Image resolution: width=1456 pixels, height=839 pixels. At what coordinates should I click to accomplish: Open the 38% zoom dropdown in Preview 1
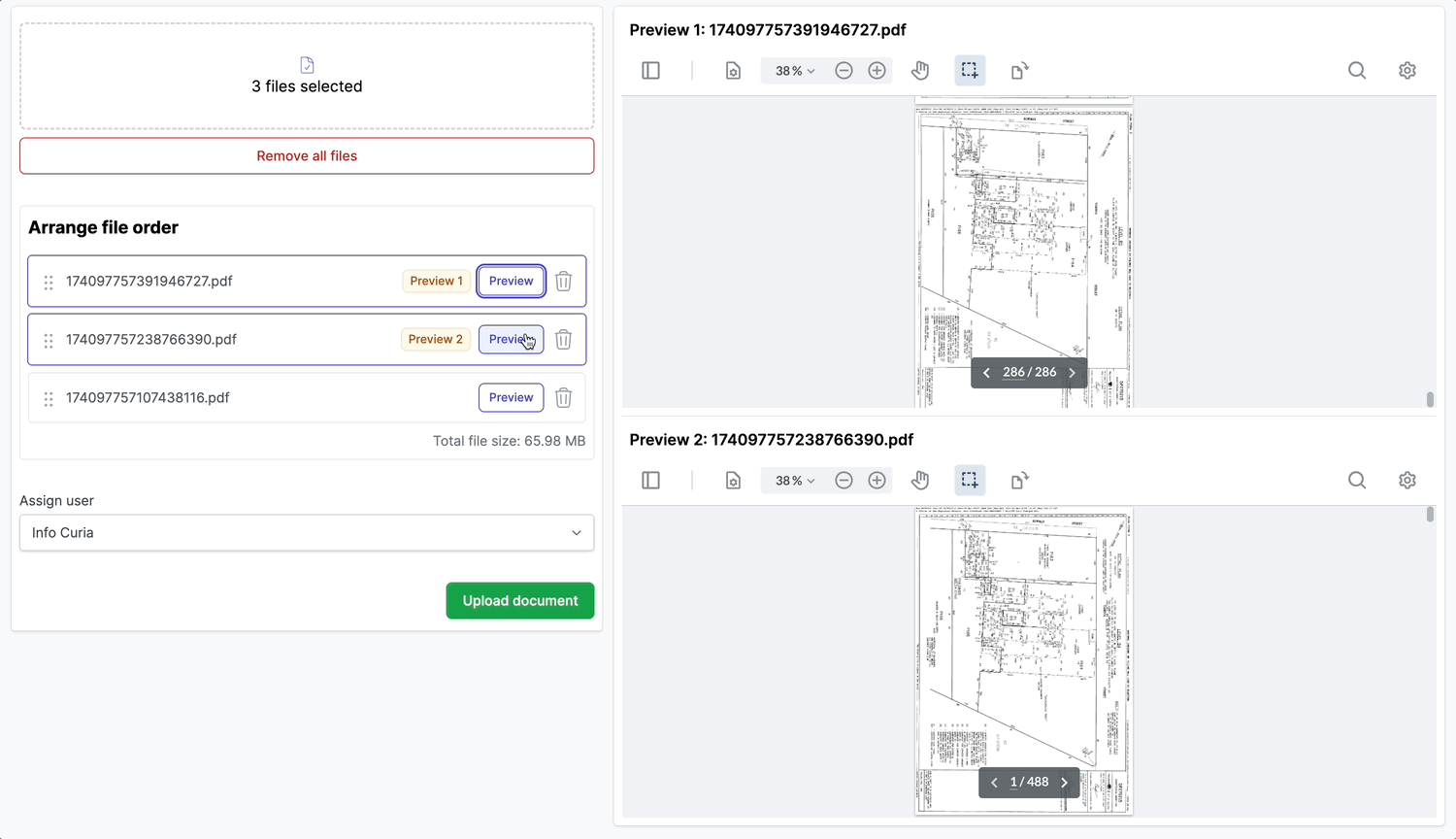tap(795, 71)
